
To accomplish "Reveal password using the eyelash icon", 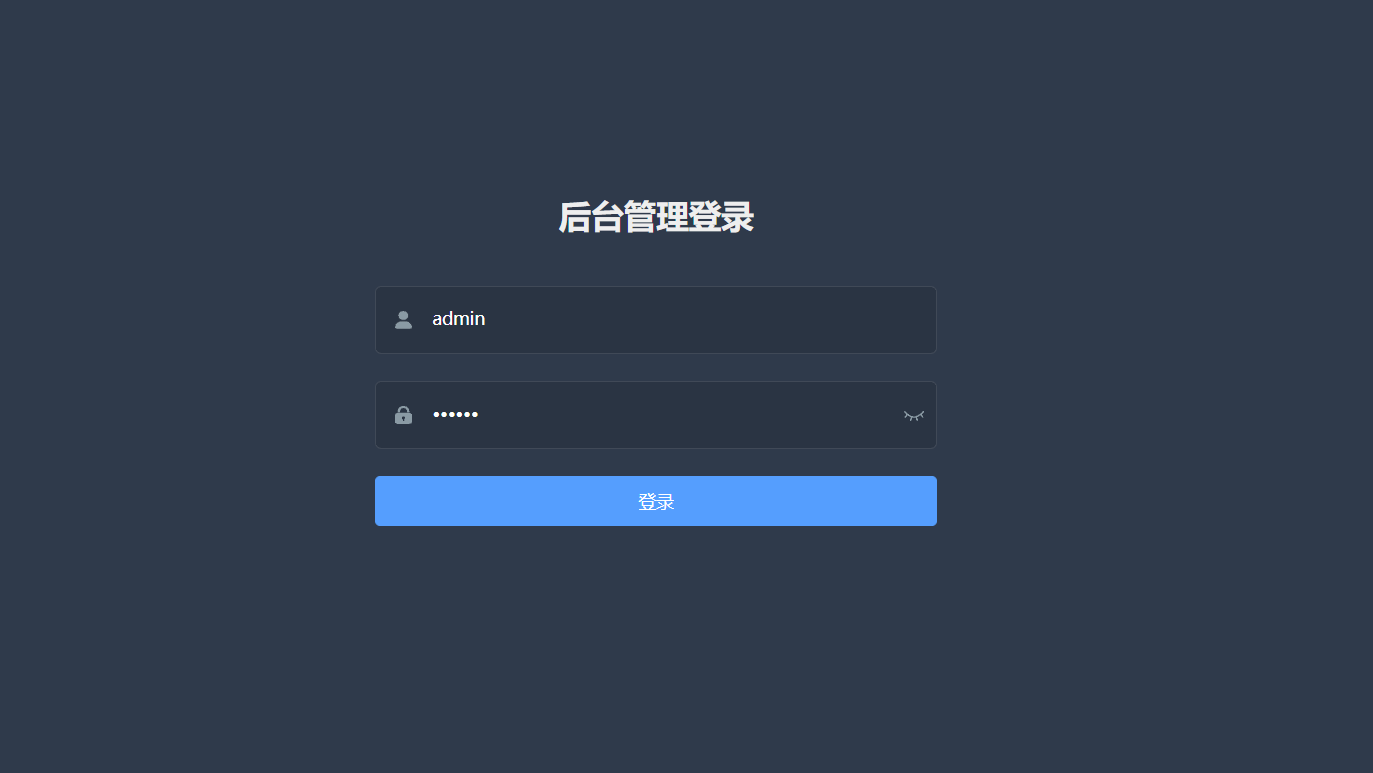I will [914, 415].
